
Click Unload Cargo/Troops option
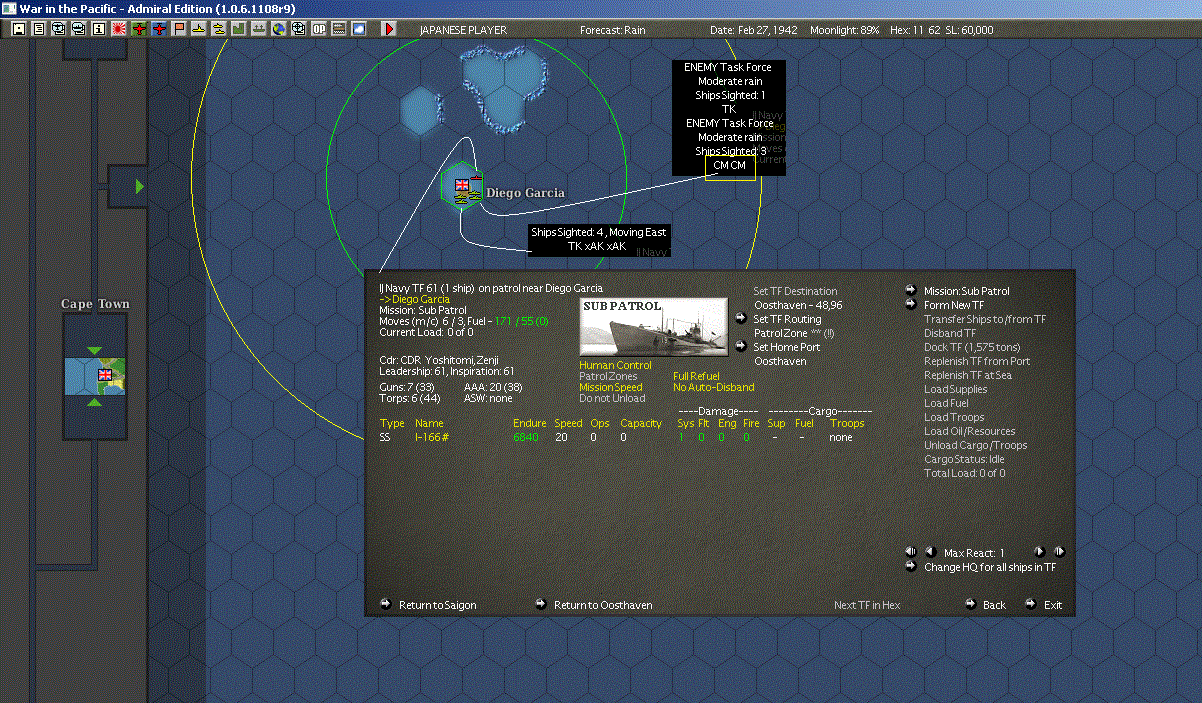(975, 445)
